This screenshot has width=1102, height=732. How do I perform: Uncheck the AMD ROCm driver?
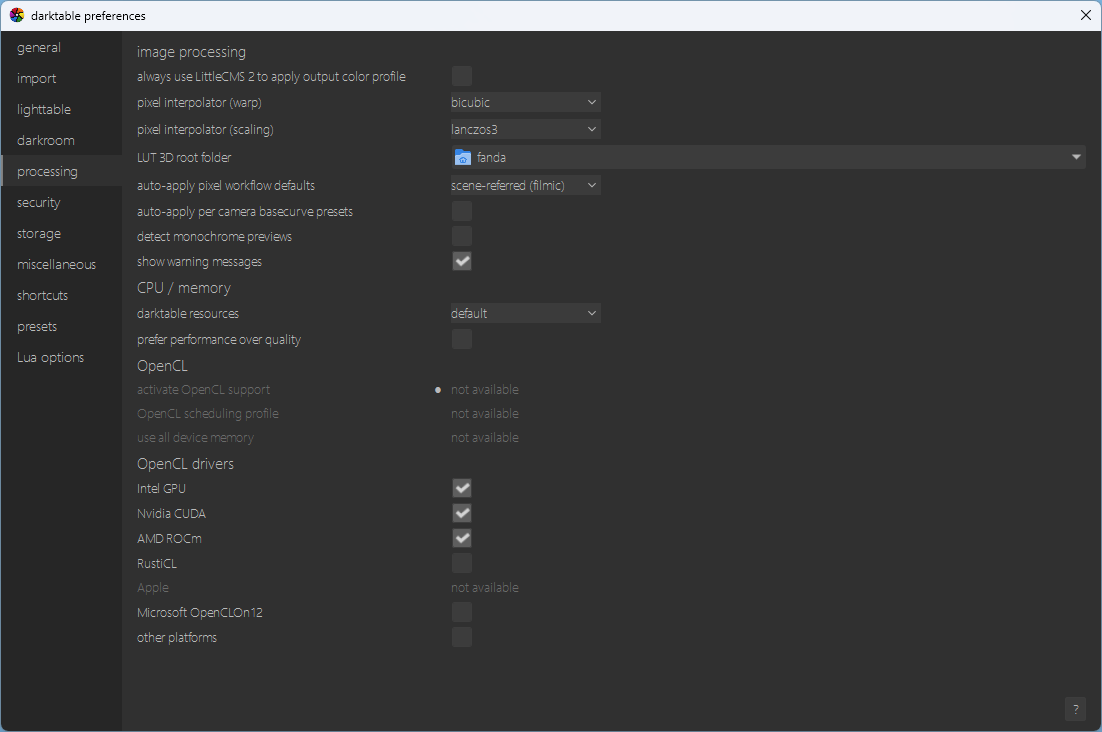pyautogui.click(x=462, y=538)
